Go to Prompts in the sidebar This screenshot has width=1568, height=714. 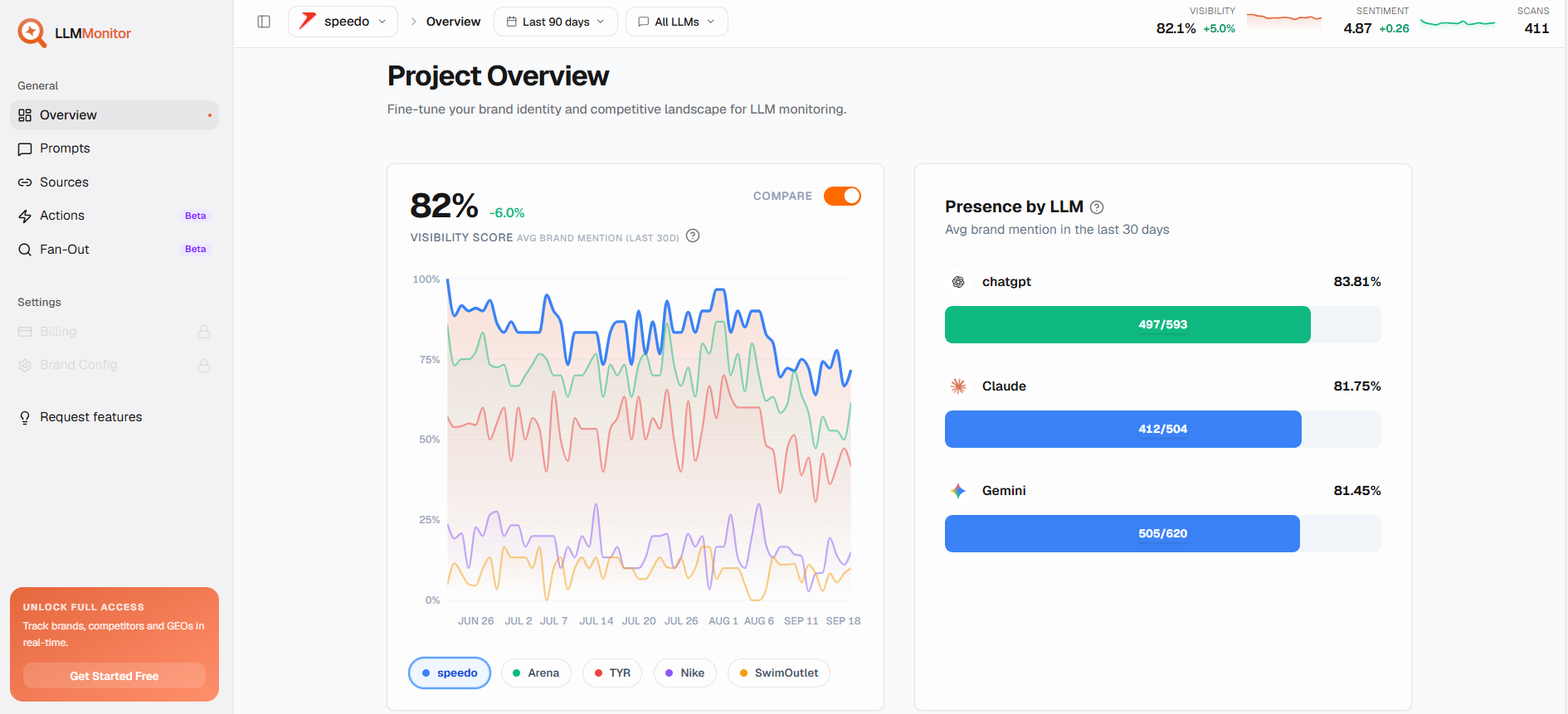pyautogui.click(x=114, y=148)
